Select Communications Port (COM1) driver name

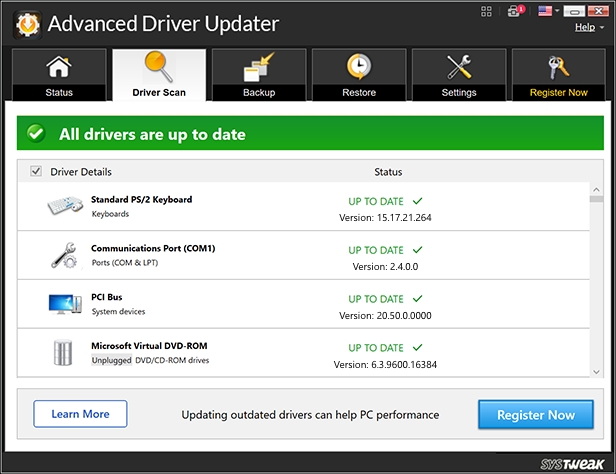click(153, 249)
